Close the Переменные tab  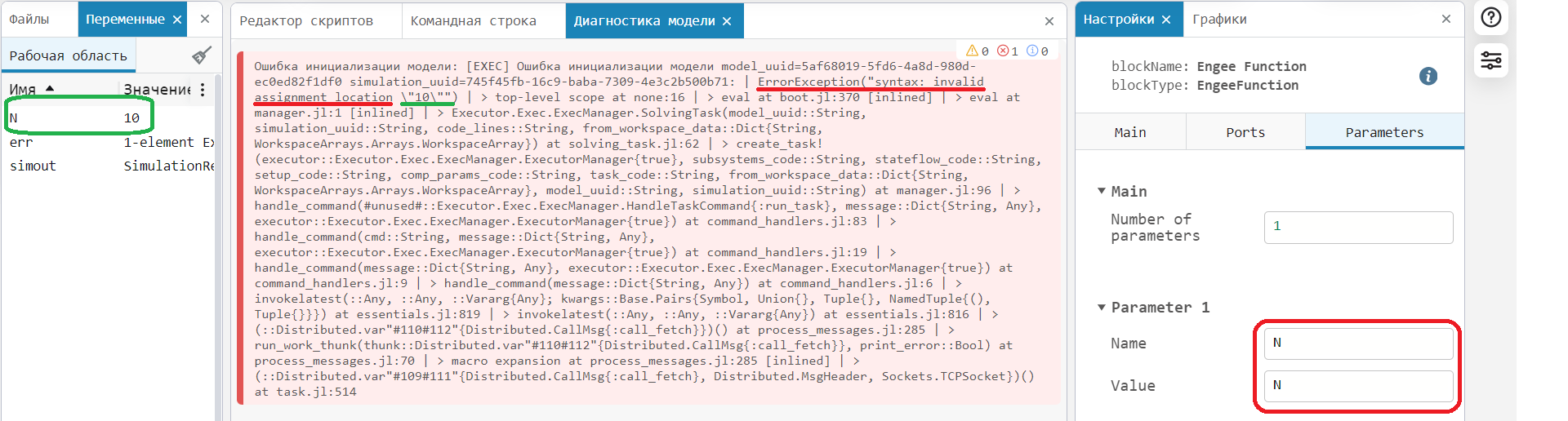[x=177, y=20]
